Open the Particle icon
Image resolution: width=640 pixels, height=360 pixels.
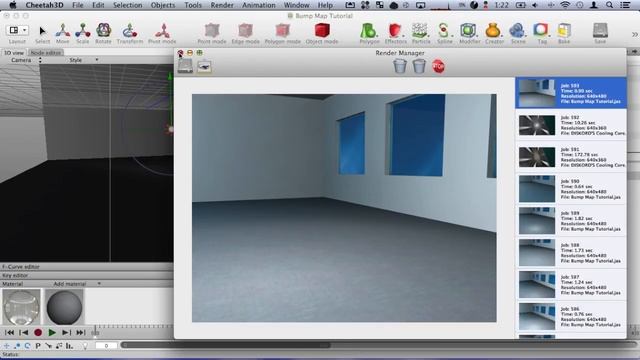(420, 31)
